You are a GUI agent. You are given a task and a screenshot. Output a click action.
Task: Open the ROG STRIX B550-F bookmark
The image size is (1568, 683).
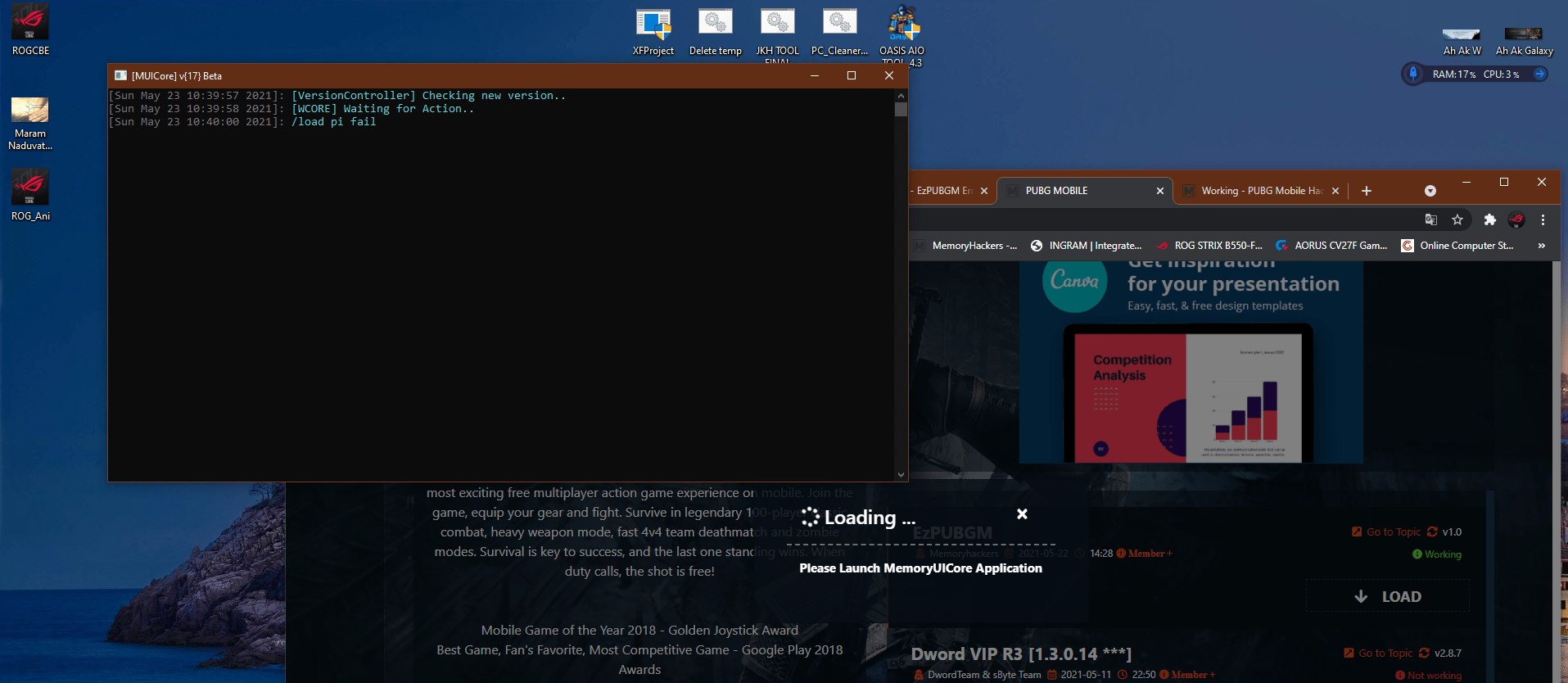[x=1209, y=246]
